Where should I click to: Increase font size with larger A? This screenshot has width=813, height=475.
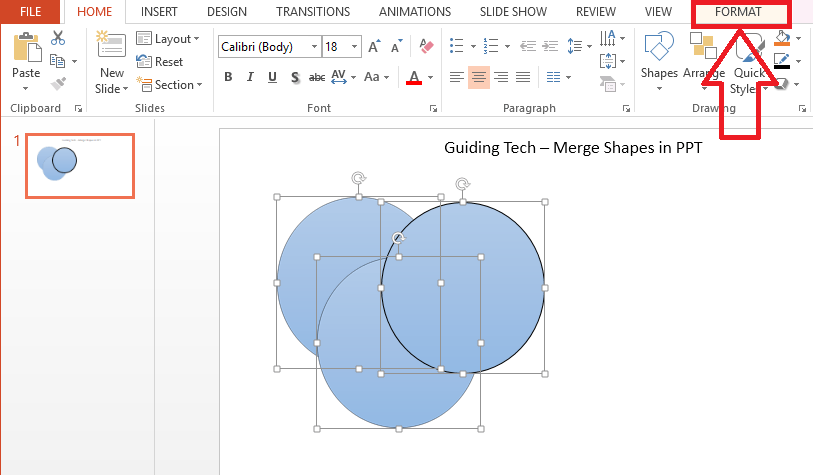click(374, 47)
